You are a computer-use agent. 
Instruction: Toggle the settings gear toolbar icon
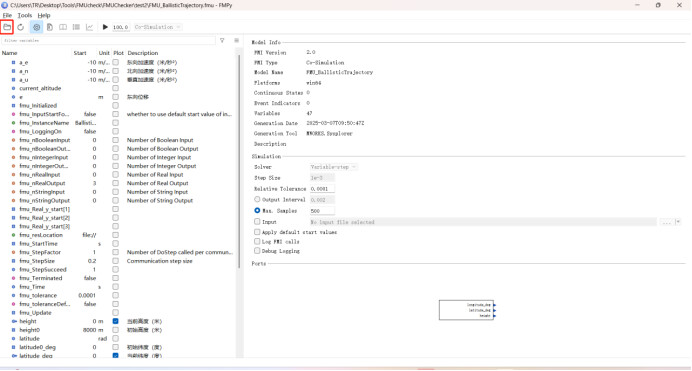pos(36,27)
